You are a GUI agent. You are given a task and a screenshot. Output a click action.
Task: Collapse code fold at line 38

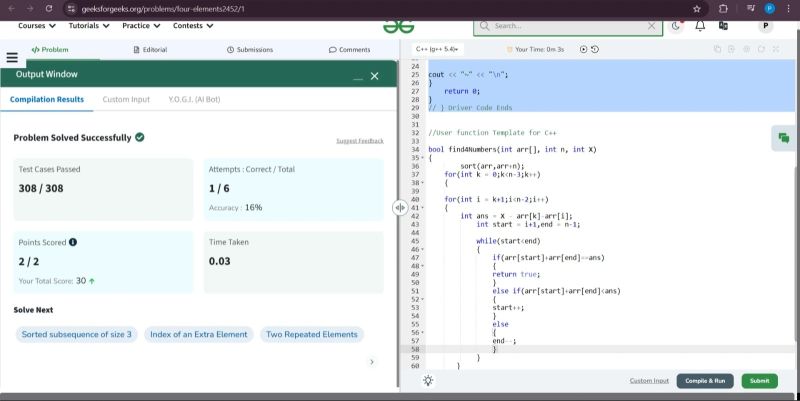coord(423,183)
